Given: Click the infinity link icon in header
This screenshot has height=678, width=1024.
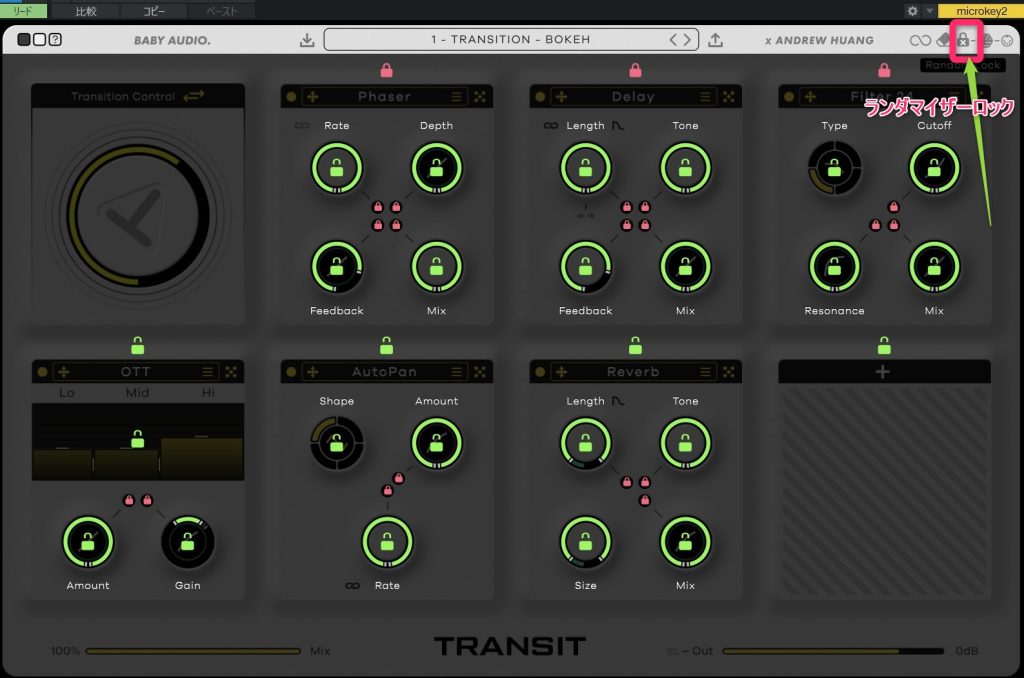Looking at the screenshot, I should point(919,41).
